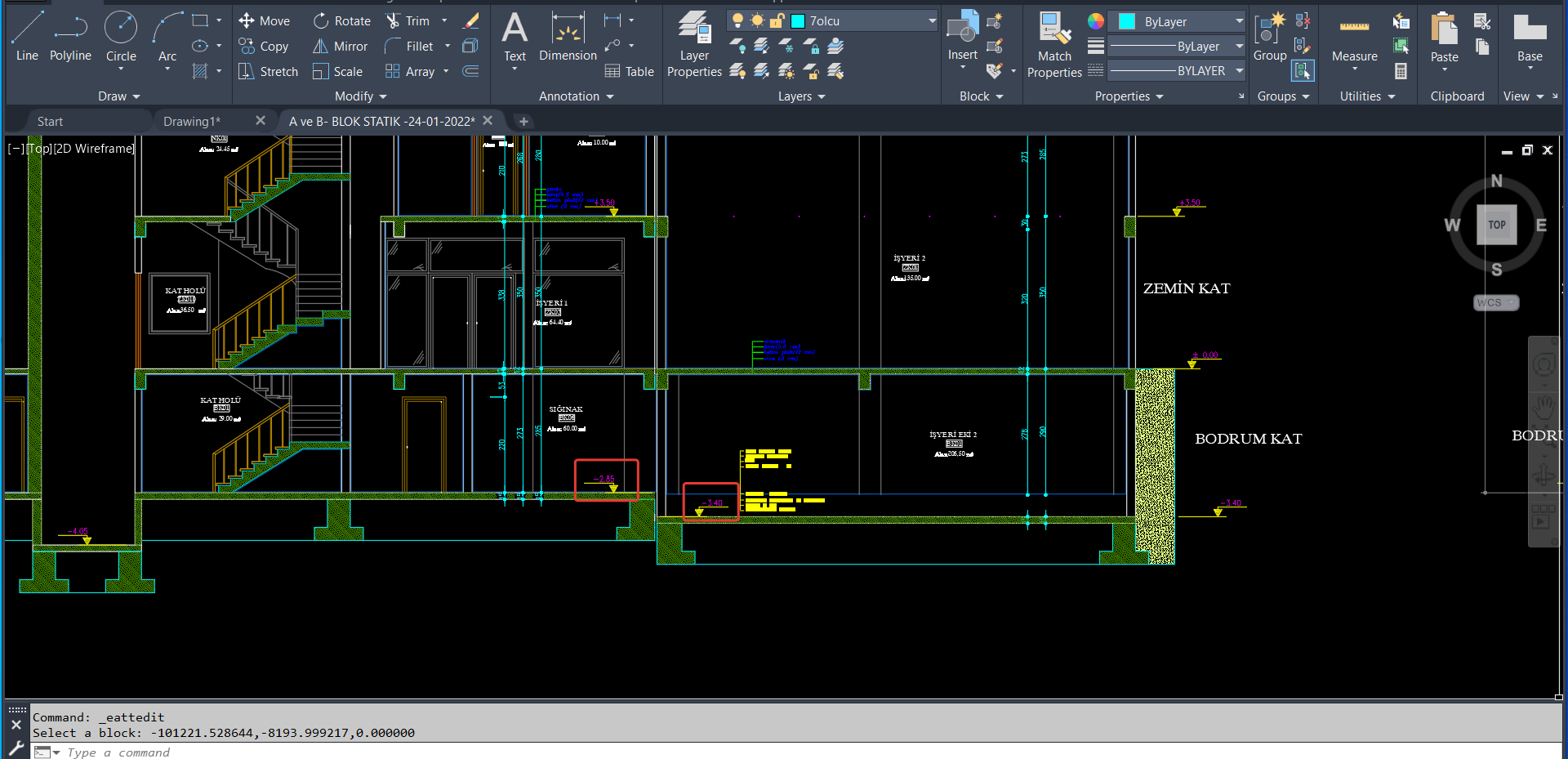Viewport: 1568px width, 759px height.
Task: Click the Base view tool
Action: click(x=1530, y=37)
